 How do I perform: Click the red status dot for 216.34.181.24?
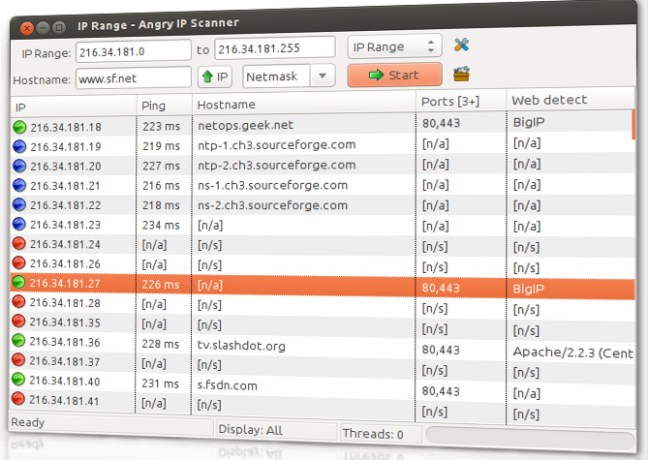coord(19,244)
